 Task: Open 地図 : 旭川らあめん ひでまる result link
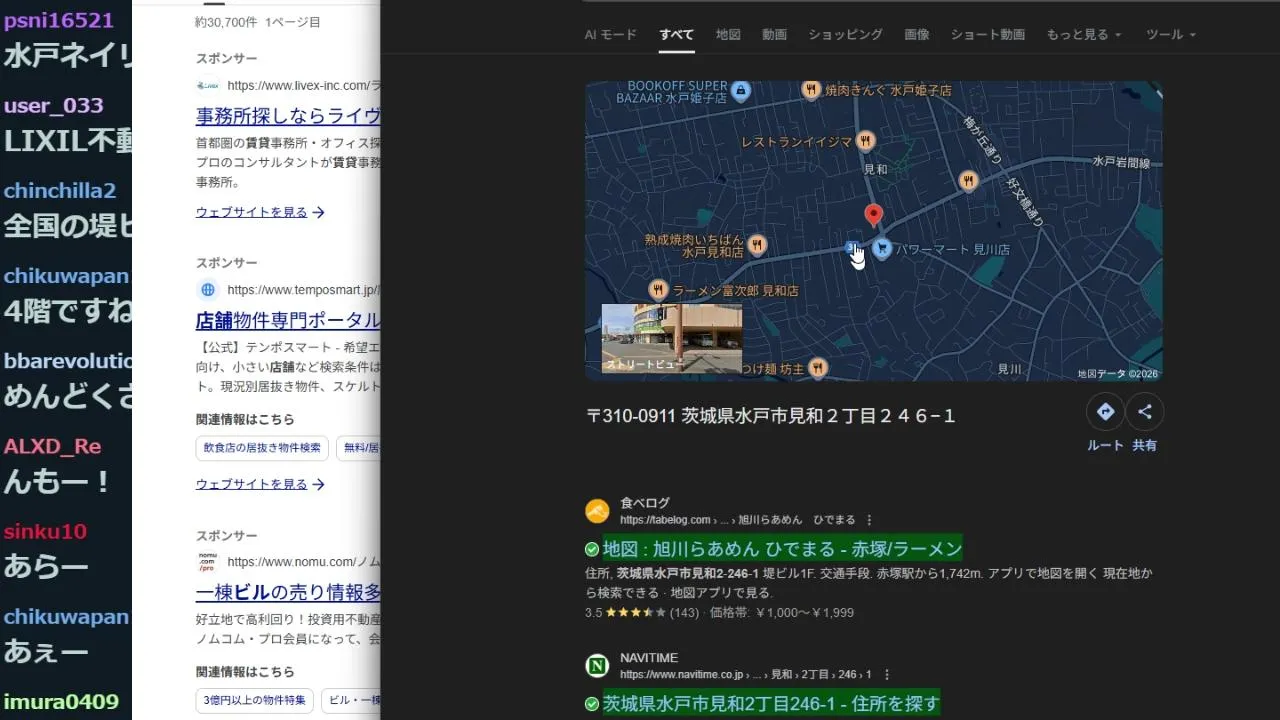click(x=783, y=548)
